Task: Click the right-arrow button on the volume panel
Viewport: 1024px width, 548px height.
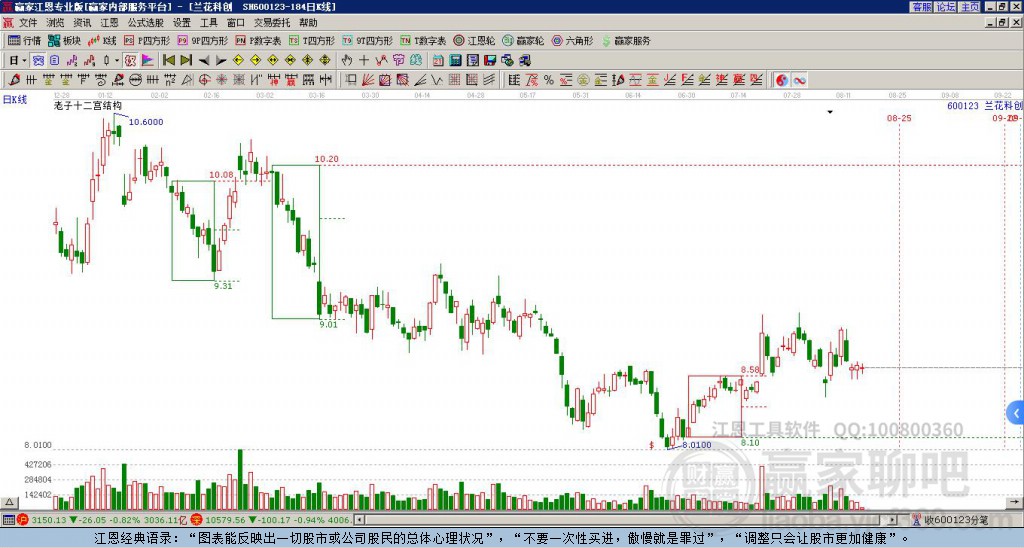Action: click(x=1015, y=502)
